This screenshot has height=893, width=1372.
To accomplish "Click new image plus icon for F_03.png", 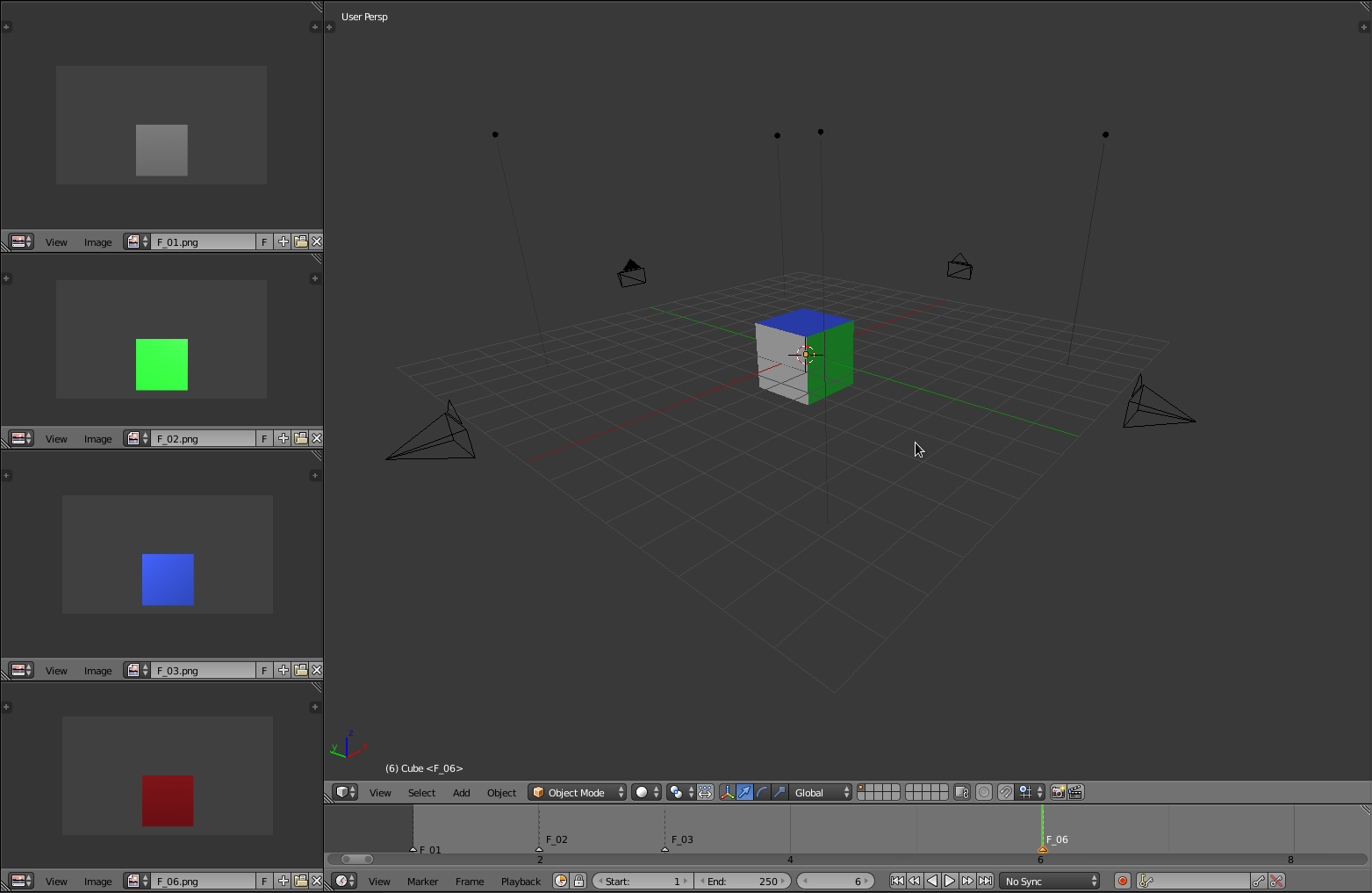I will point(283,670).
